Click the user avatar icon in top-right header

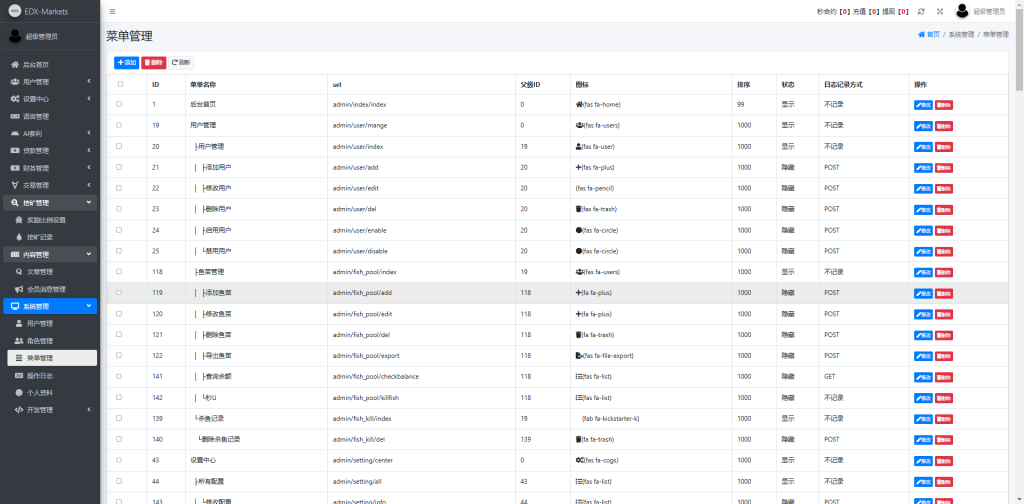962,11
